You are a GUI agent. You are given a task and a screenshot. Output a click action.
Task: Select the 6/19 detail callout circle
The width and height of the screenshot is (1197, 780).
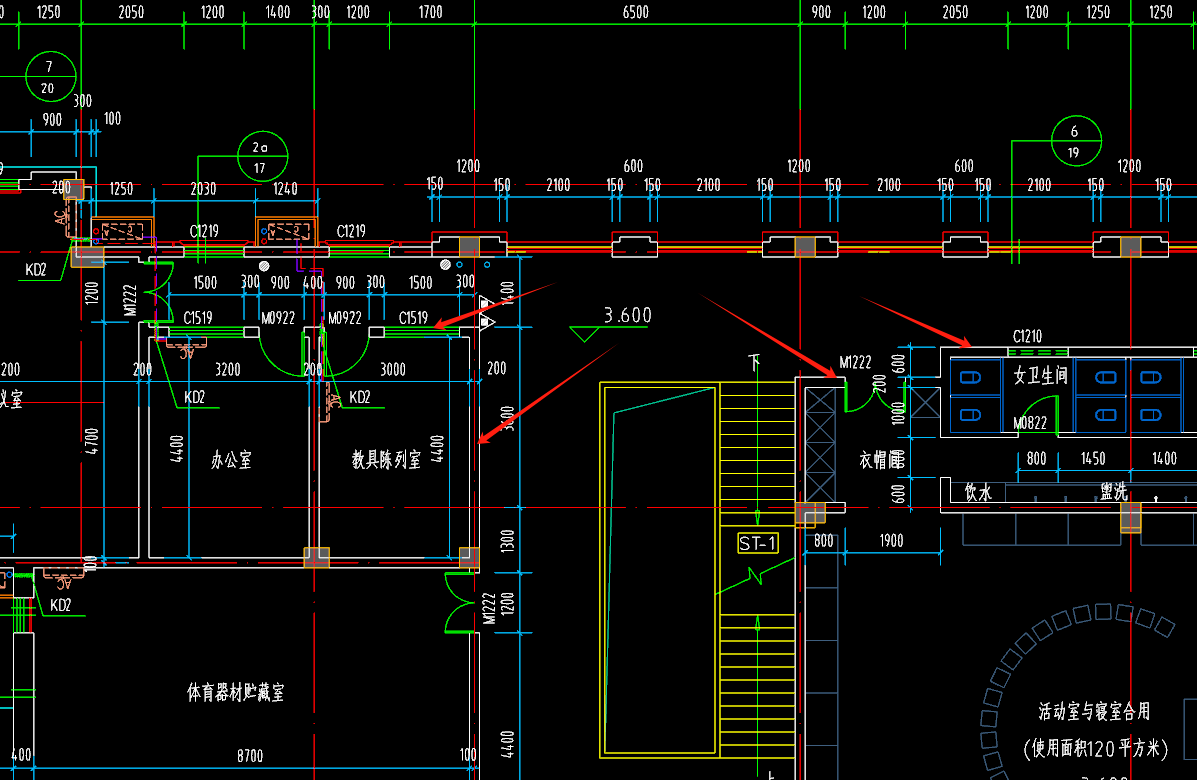(1076, 141)
